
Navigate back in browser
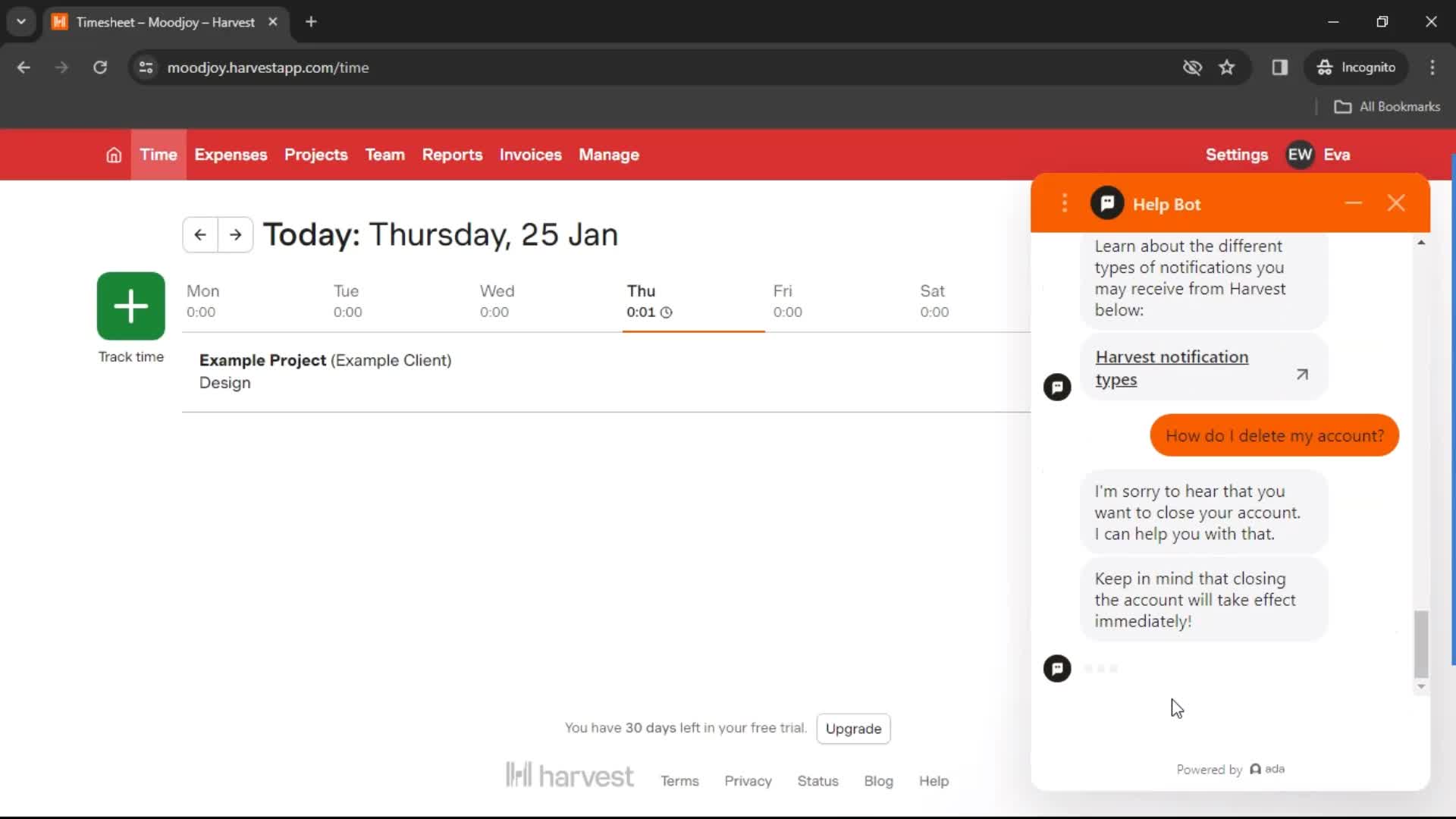point(24,67)
